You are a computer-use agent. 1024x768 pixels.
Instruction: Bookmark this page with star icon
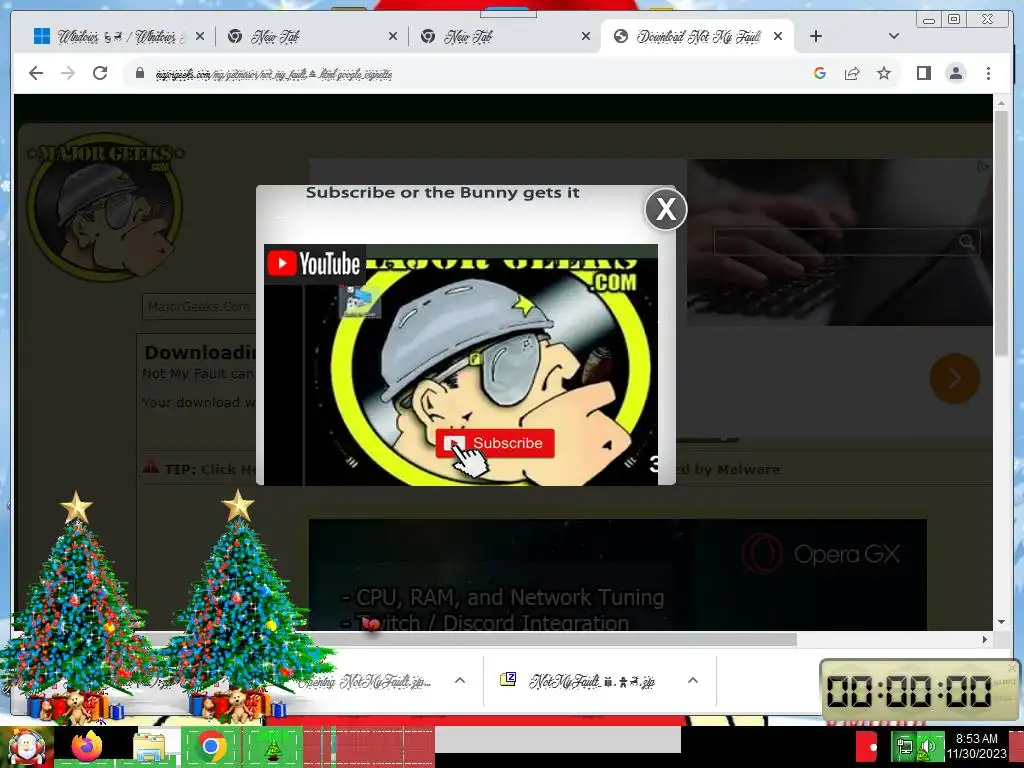tap(884, 73)
